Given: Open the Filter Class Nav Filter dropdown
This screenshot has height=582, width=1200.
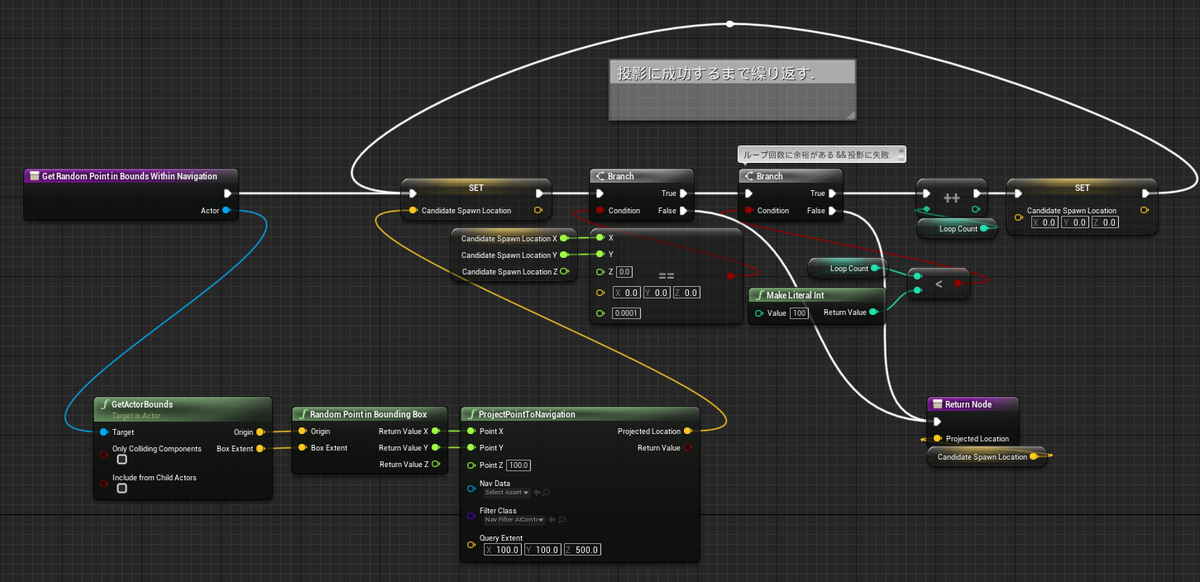Looking at the screenshot, I should click(514, 520).
